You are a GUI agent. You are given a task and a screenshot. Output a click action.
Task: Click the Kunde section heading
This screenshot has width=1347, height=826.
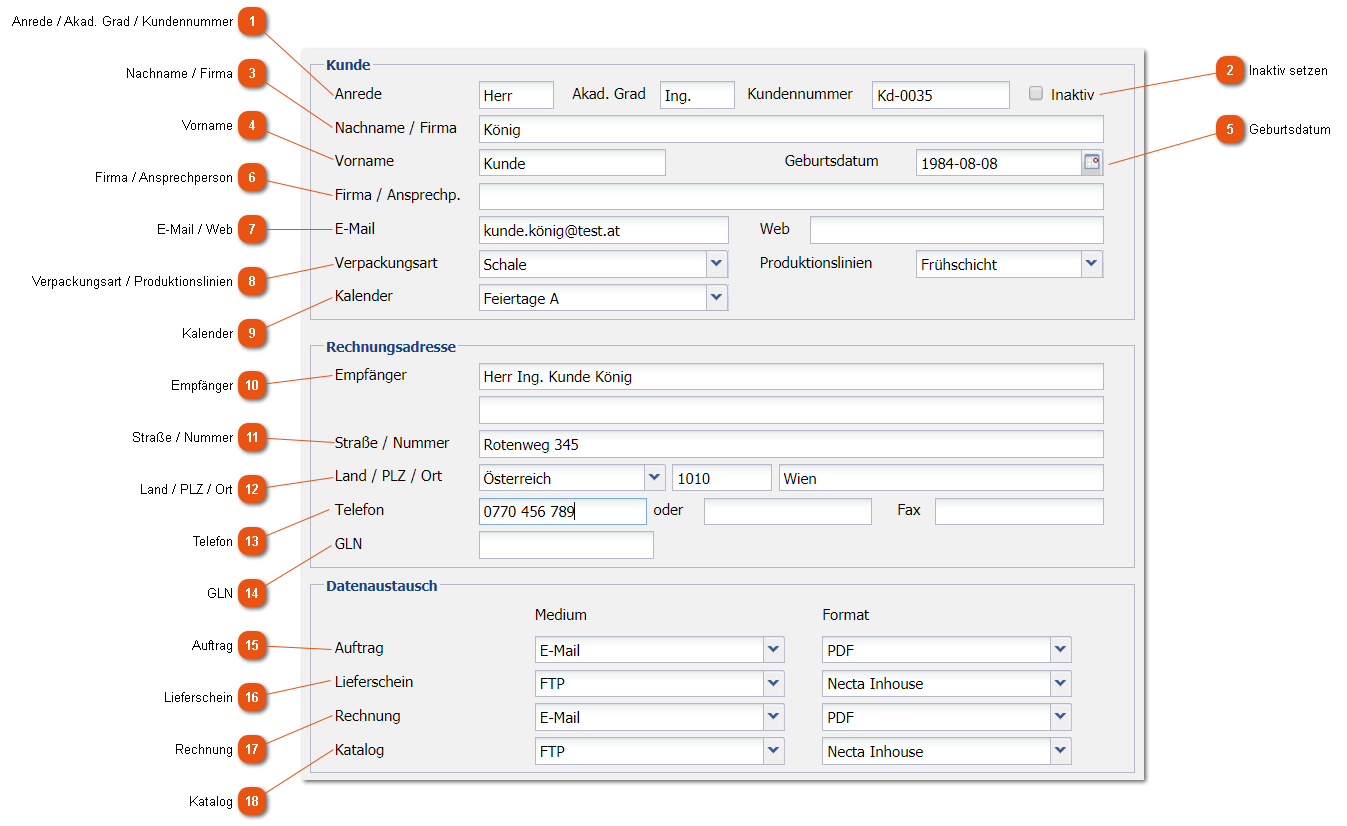[x=348, y=65]
